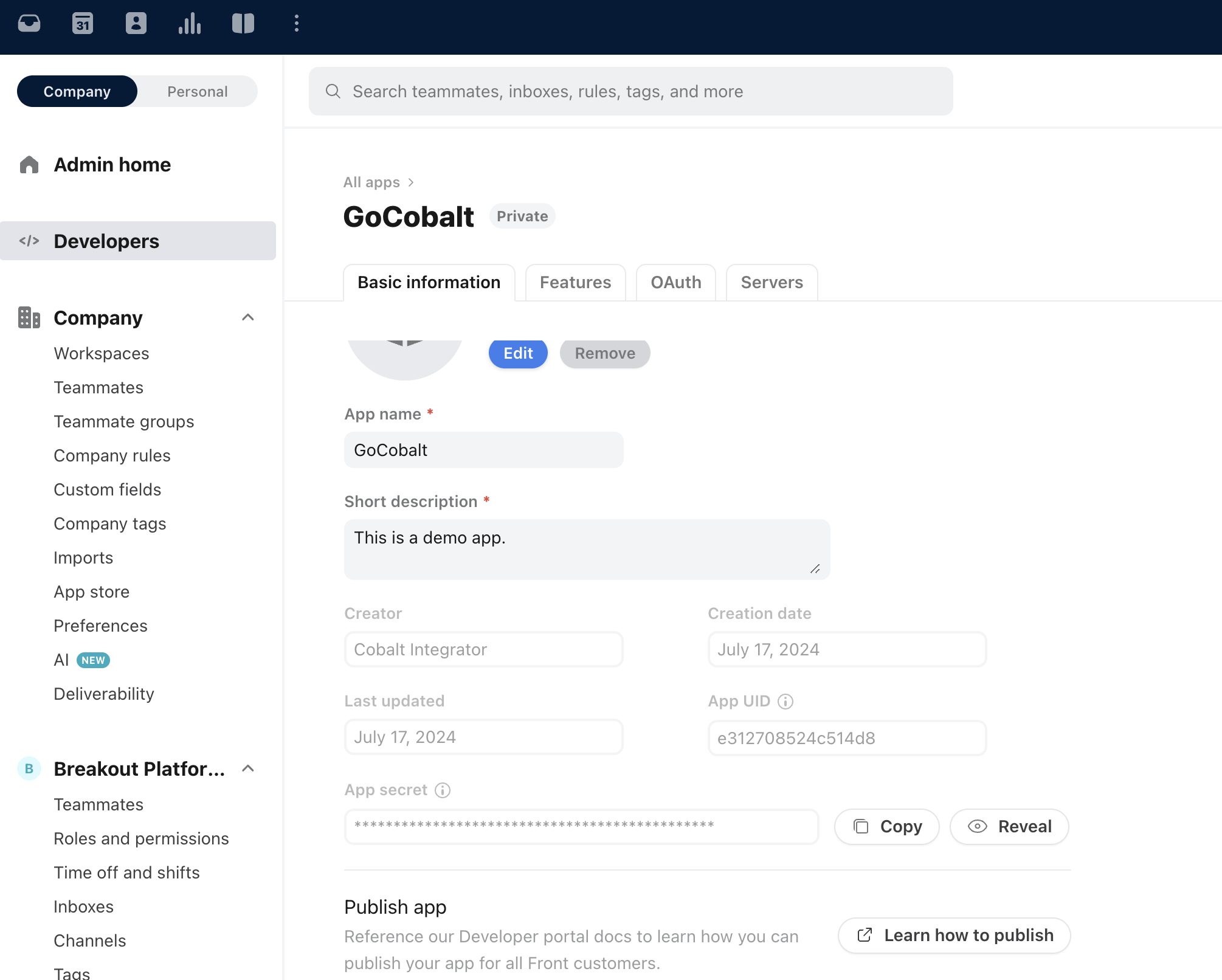The width and height of the screenshot is (1222, 980).
Task: Focus the search teammates and inboxes field
Action: (x=631, y=92)
